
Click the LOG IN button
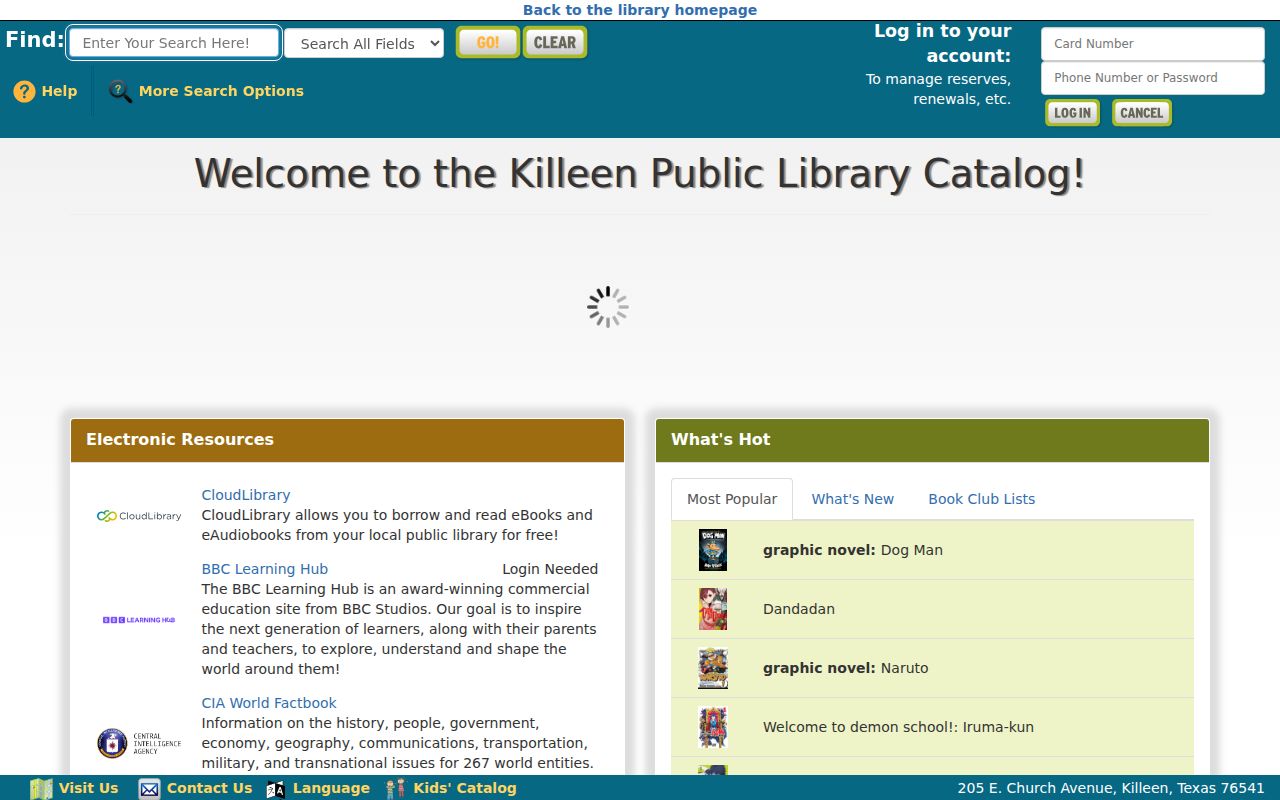pyautogui.click(x=1072, y=112)
